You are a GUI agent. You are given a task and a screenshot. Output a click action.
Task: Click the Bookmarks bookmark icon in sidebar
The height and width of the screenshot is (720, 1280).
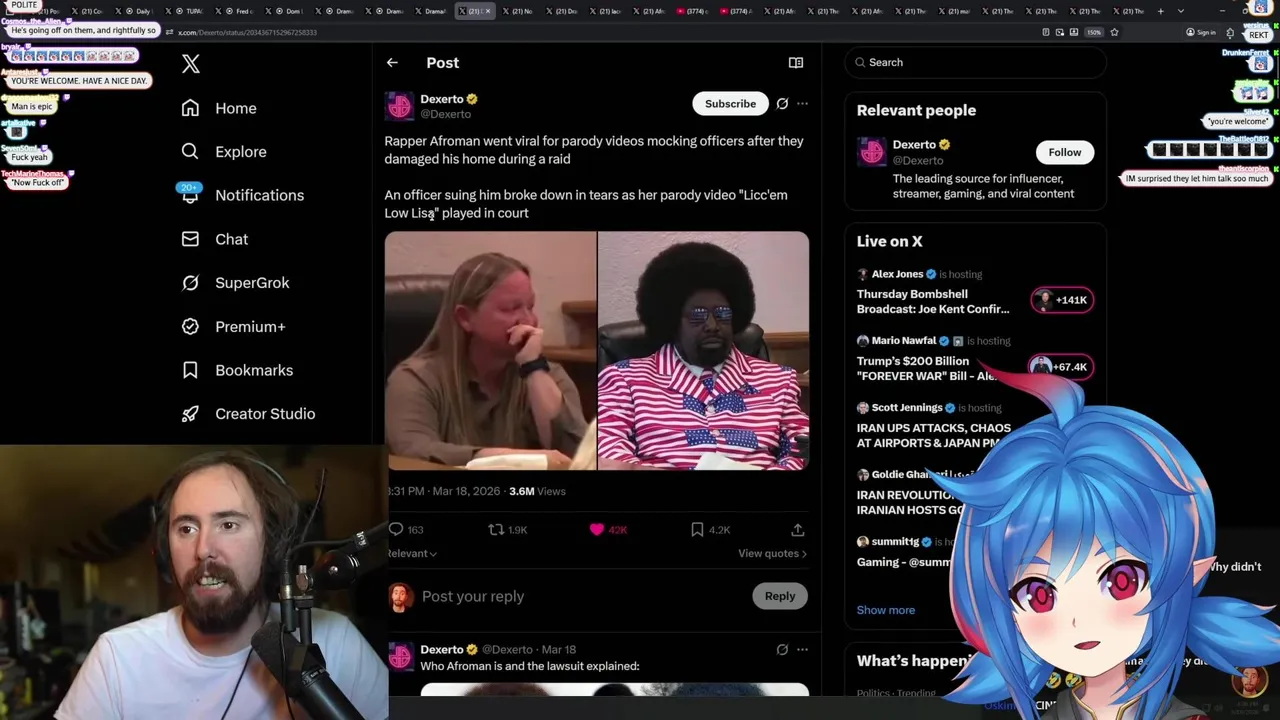190,370
